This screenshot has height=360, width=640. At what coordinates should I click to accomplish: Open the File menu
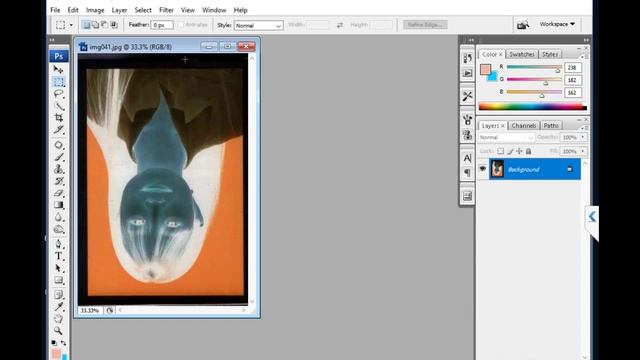click(x=55, y=10)
